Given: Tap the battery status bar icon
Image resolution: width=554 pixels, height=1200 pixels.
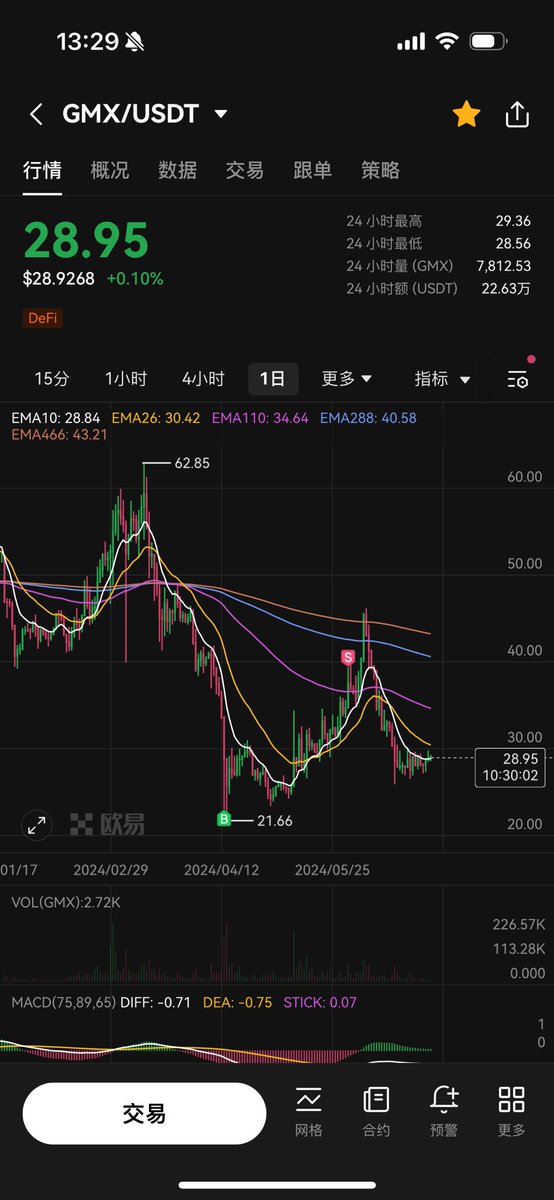Looking at the screenshot, I should click(x=488, y=42).
